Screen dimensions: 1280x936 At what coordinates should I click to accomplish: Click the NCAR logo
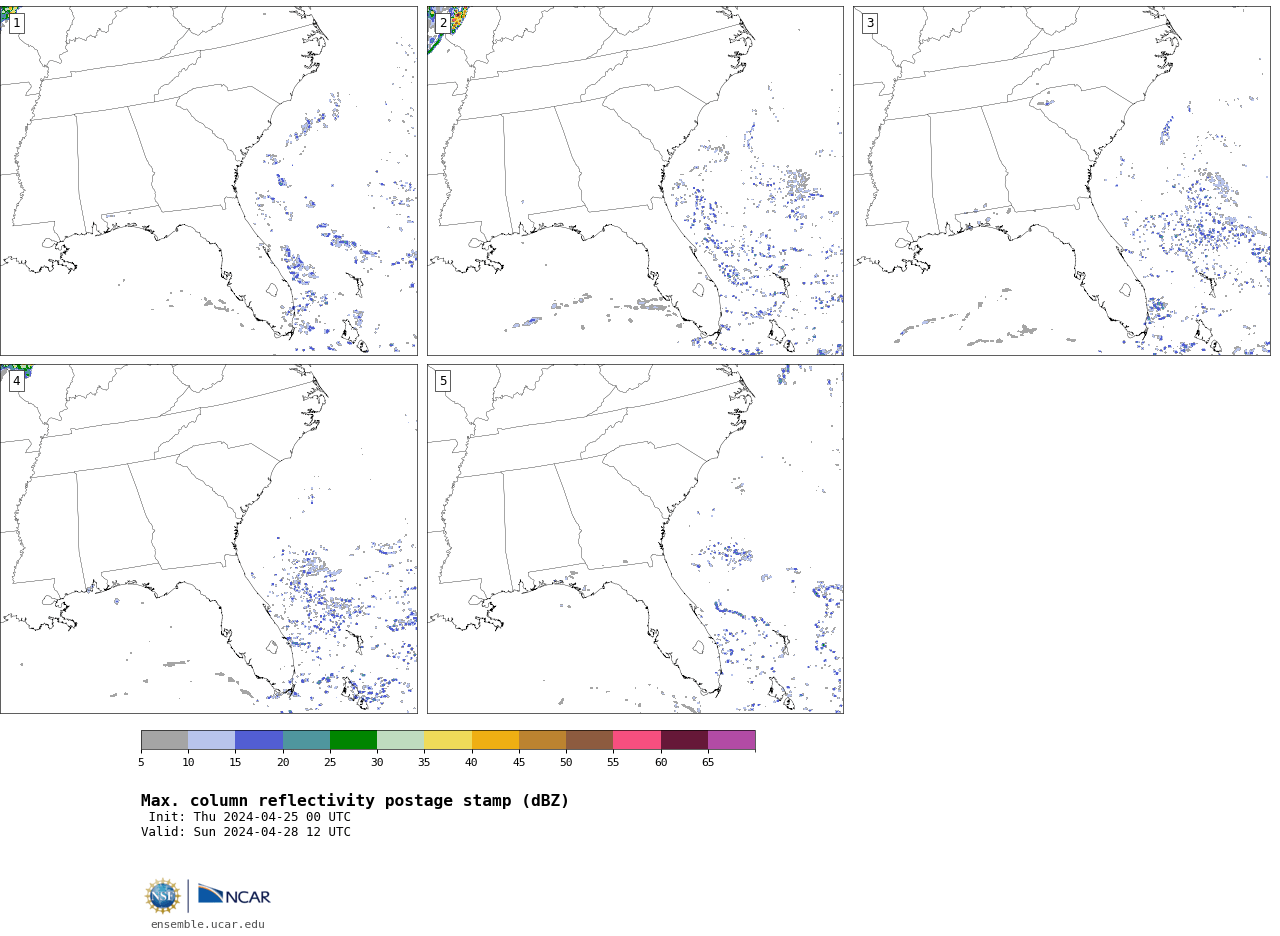pos(234,895)
